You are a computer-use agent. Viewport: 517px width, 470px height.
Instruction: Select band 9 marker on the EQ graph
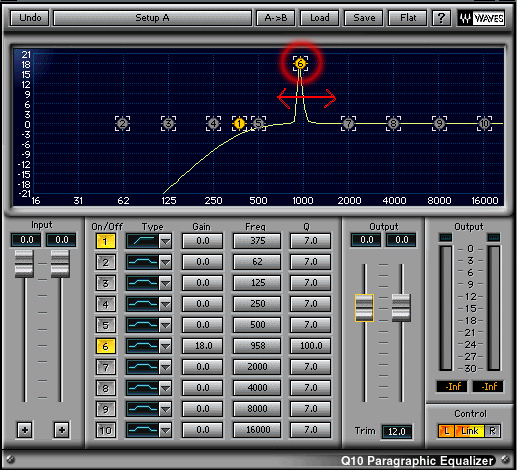439,124
